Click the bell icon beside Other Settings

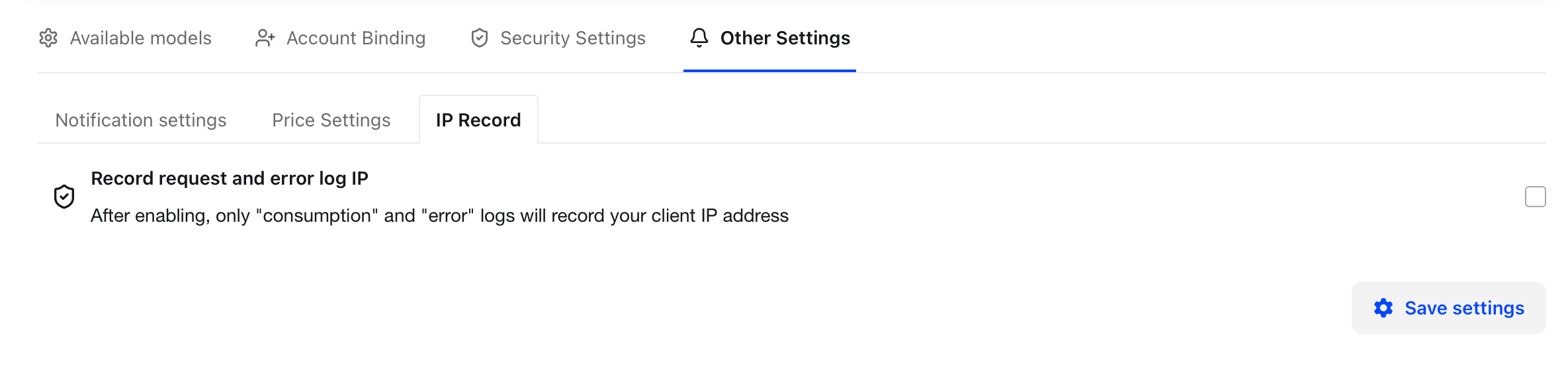(699, 38)
